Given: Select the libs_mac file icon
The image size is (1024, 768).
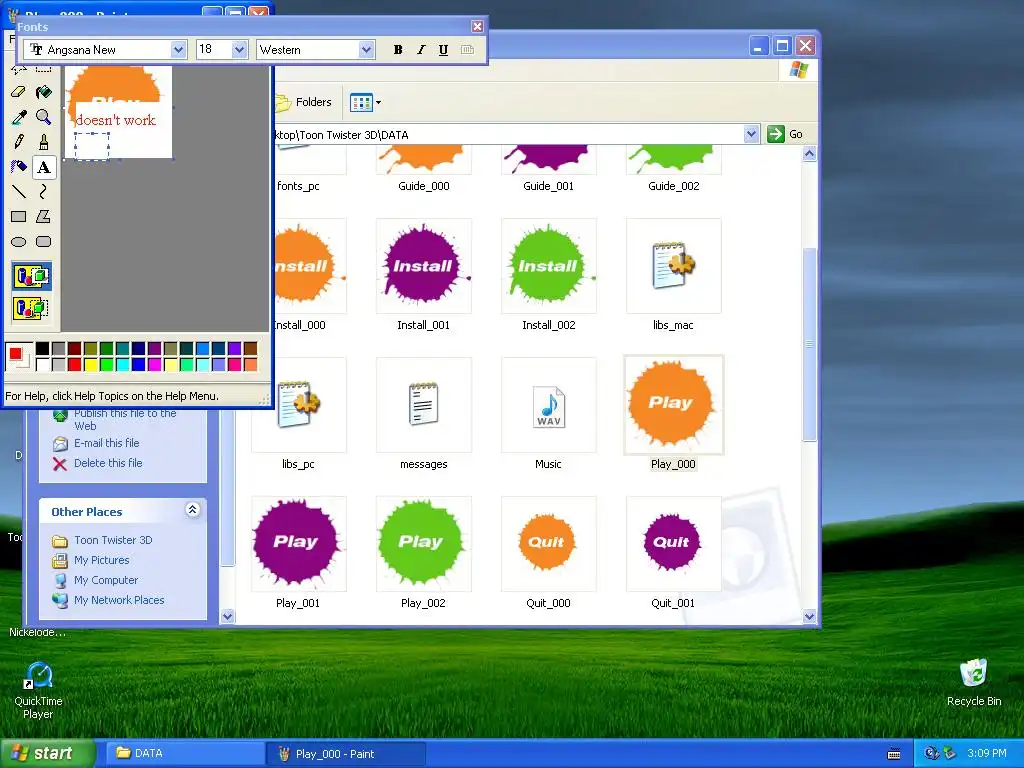Looking at the screenshot, I should (673, 266).
